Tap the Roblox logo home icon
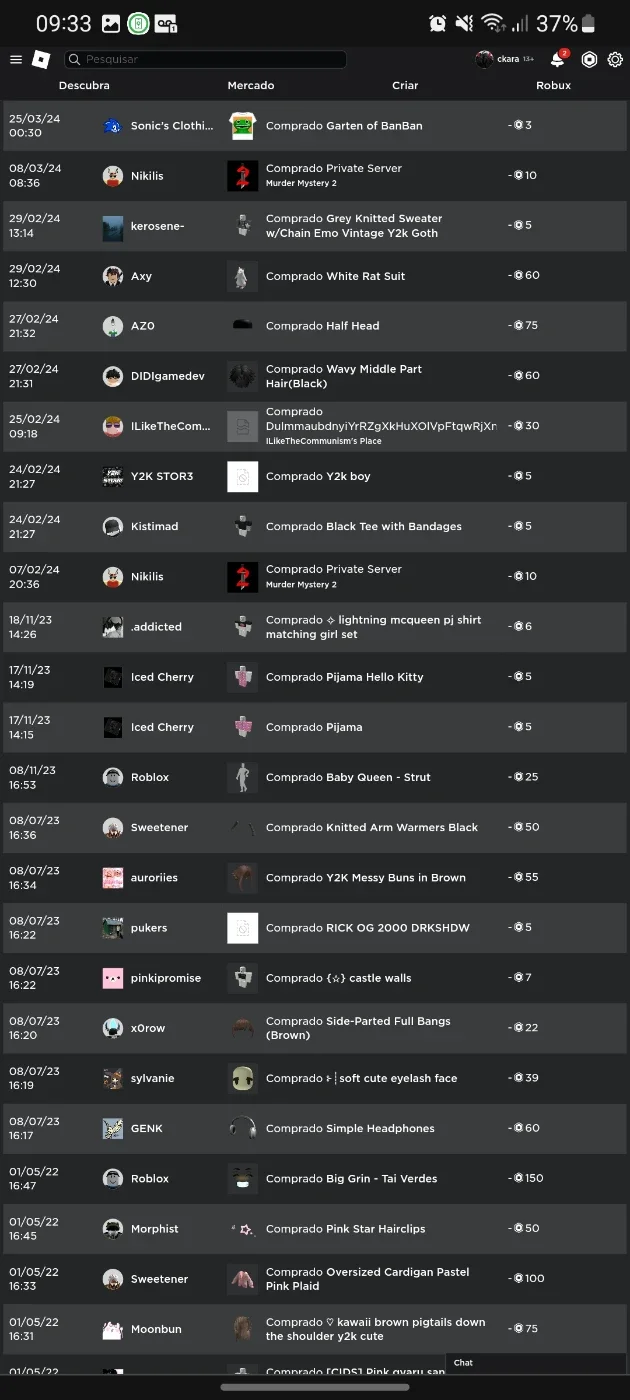Screen dimensions: 630x1400 click(x=41, y=60)
